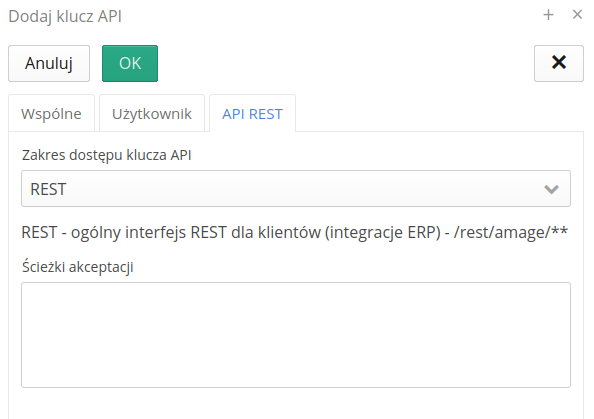594x419 pixels.
Task: Expand scope list via chevron arrow
Action: tap(551, 189)
